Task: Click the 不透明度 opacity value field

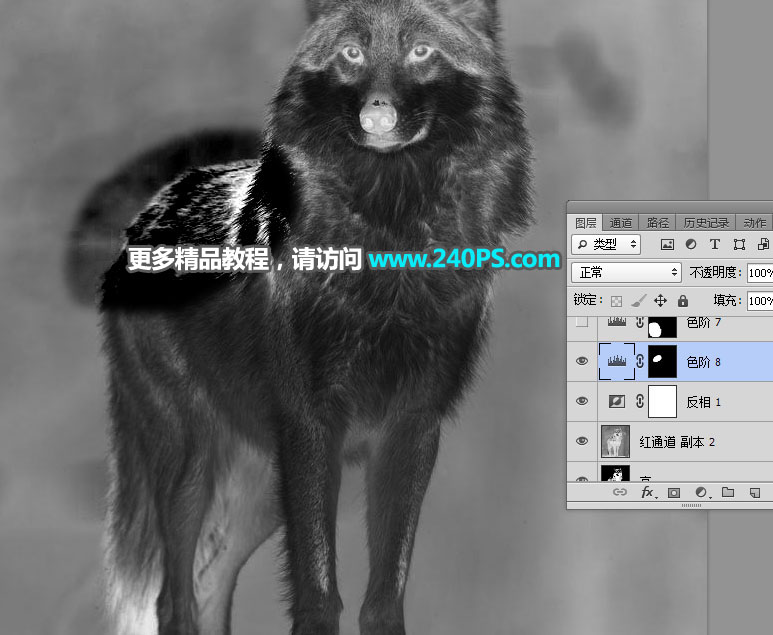Action: coord(760,273)
